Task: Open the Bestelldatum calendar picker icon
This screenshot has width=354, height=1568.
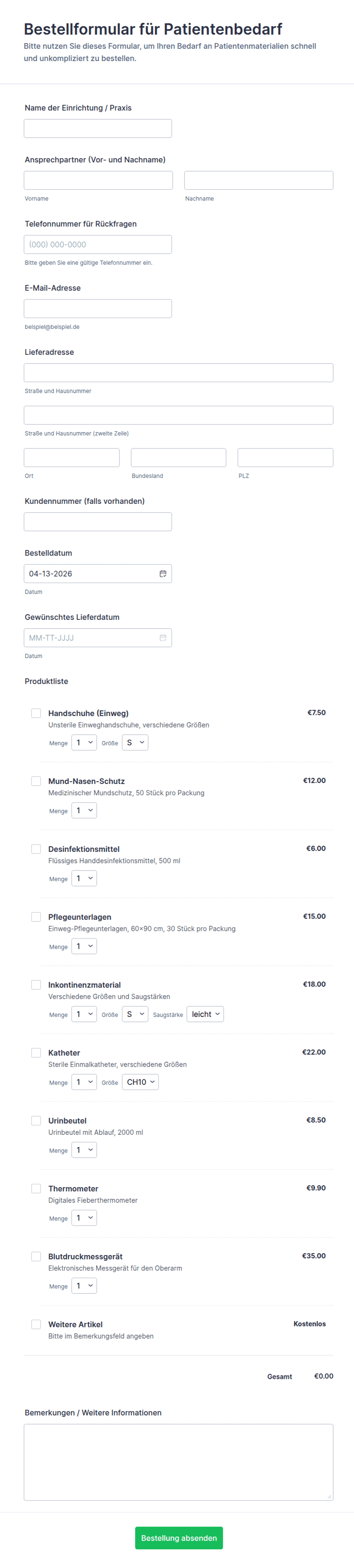Action: (163, 574)
